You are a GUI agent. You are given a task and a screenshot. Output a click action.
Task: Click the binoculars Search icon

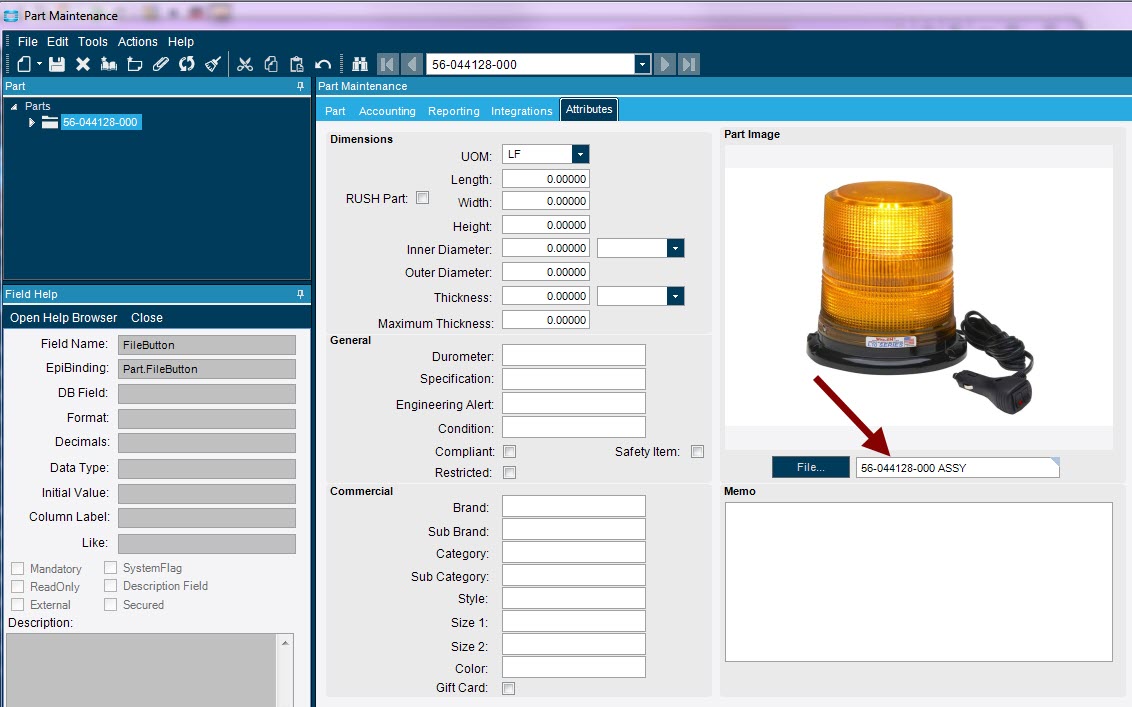click(360, 64)
